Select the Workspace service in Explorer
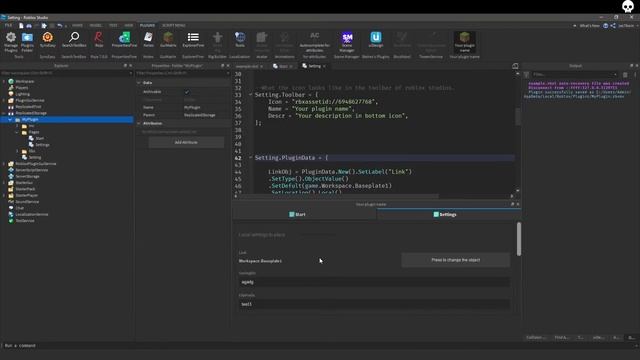The width and height of the screenshot is (640, 360). pyautogui.click(x=24, y=81)
